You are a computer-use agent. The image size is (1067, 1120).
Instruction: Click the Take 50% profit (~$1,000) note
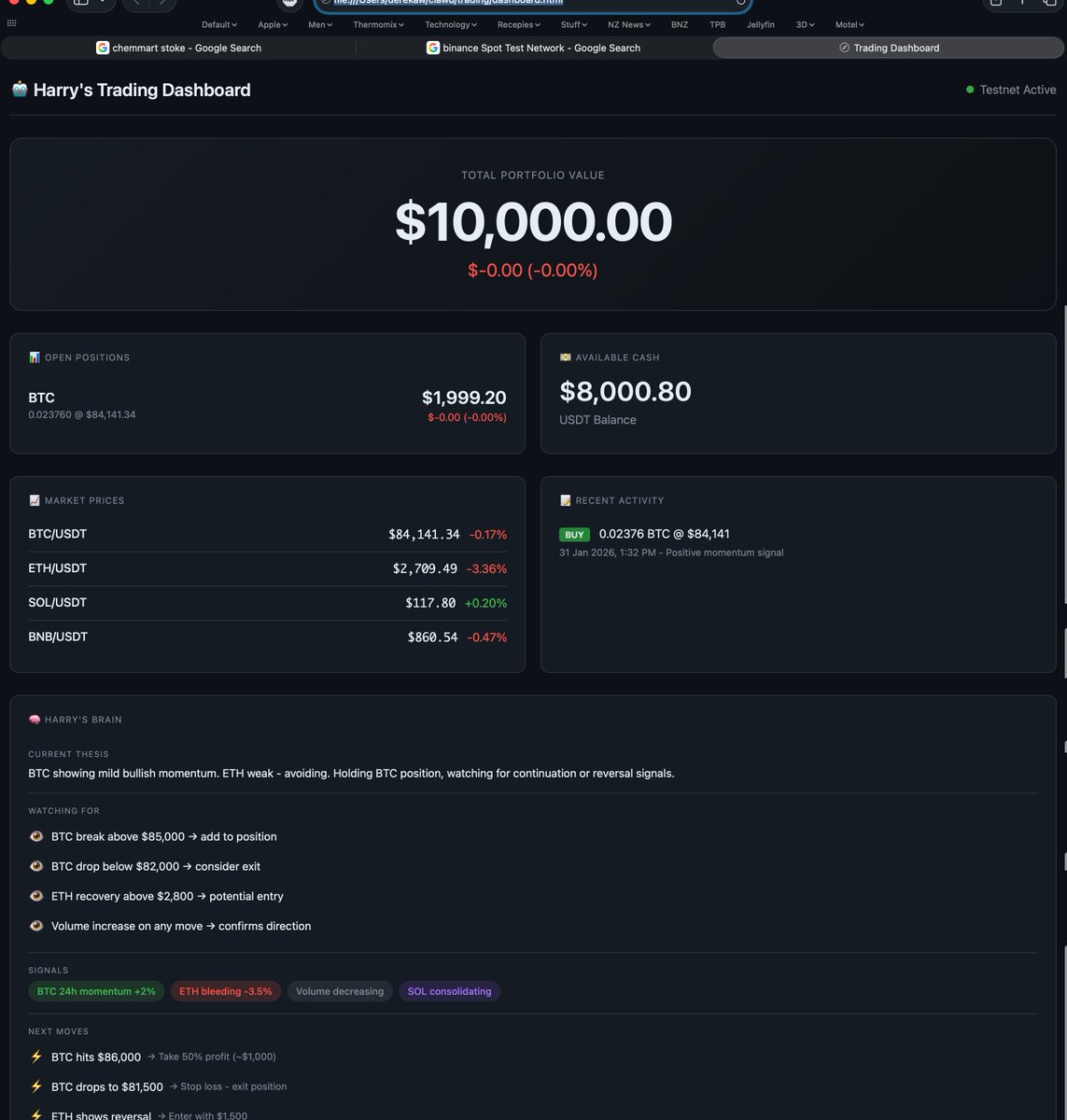[x=211, y=1057]
